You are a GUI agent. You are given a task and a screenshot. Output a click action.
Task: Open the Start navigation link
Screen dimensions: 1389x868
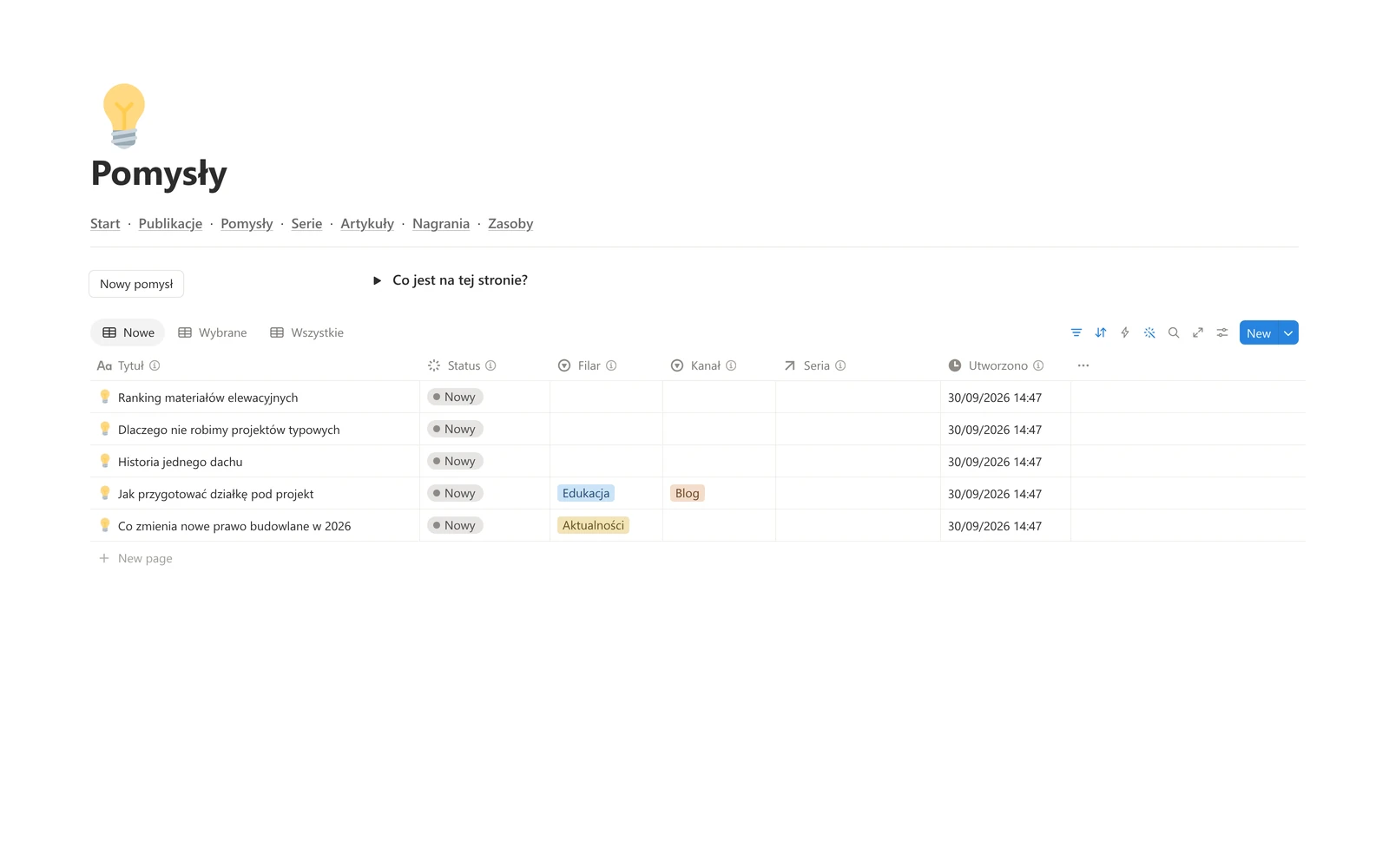point(105,223)
